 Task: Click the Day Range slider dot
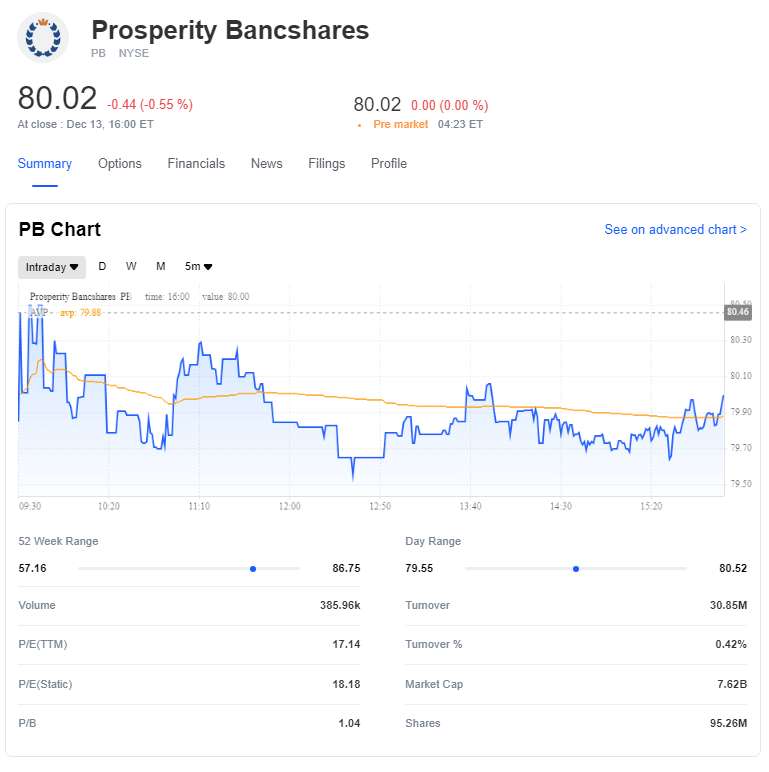[576, 568]
